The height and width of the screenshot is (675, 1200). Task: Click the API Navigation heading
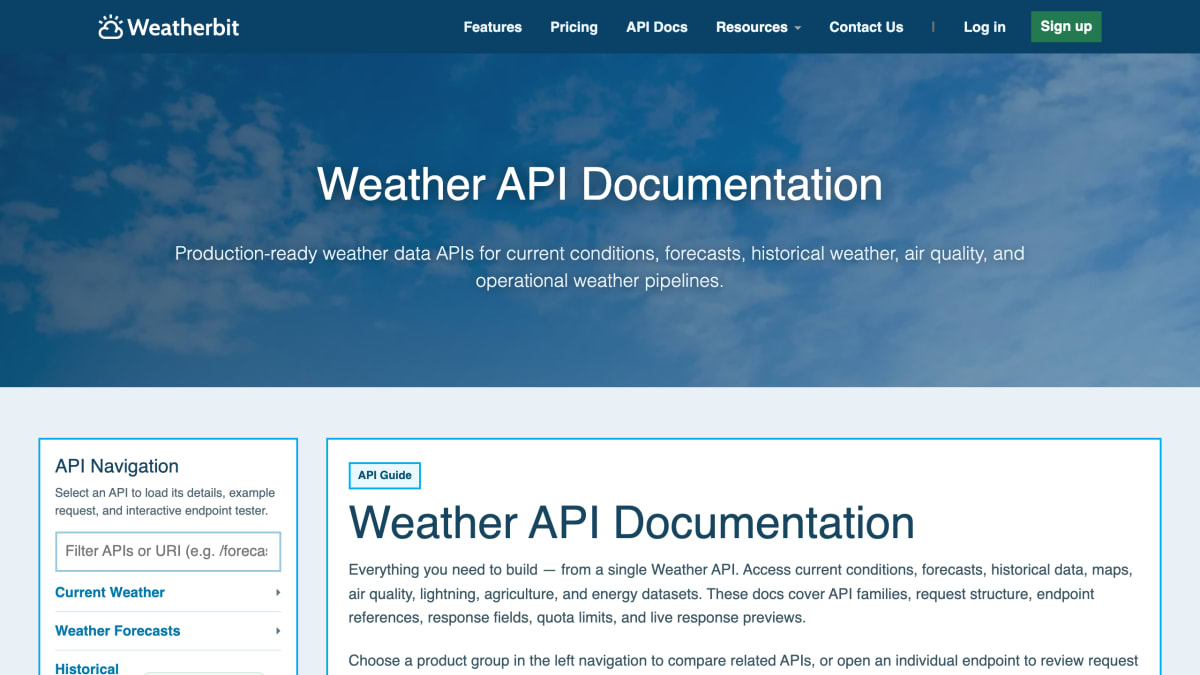pos(117,466)
